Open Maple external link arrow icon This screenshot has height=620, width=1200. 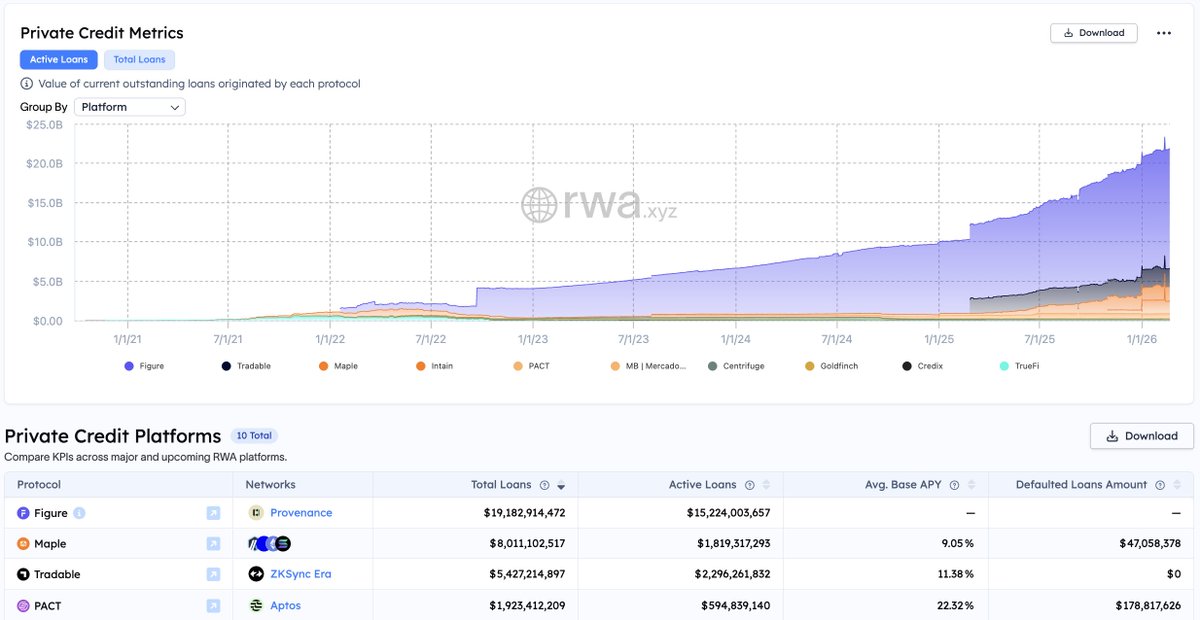click(213, 544)
